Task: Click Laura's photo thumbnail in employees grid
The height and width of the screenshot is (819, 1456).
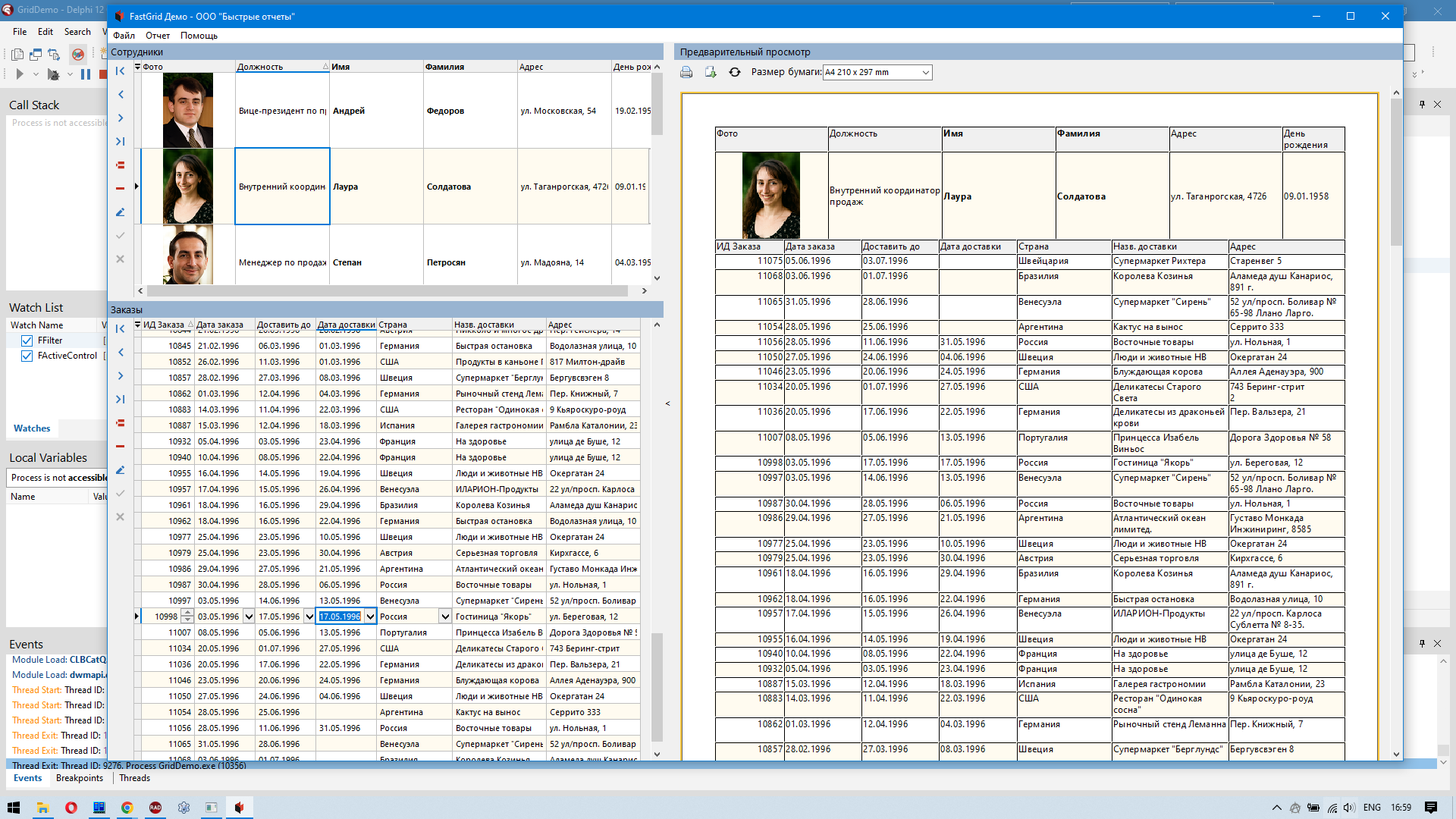Action: click(187, 187)
